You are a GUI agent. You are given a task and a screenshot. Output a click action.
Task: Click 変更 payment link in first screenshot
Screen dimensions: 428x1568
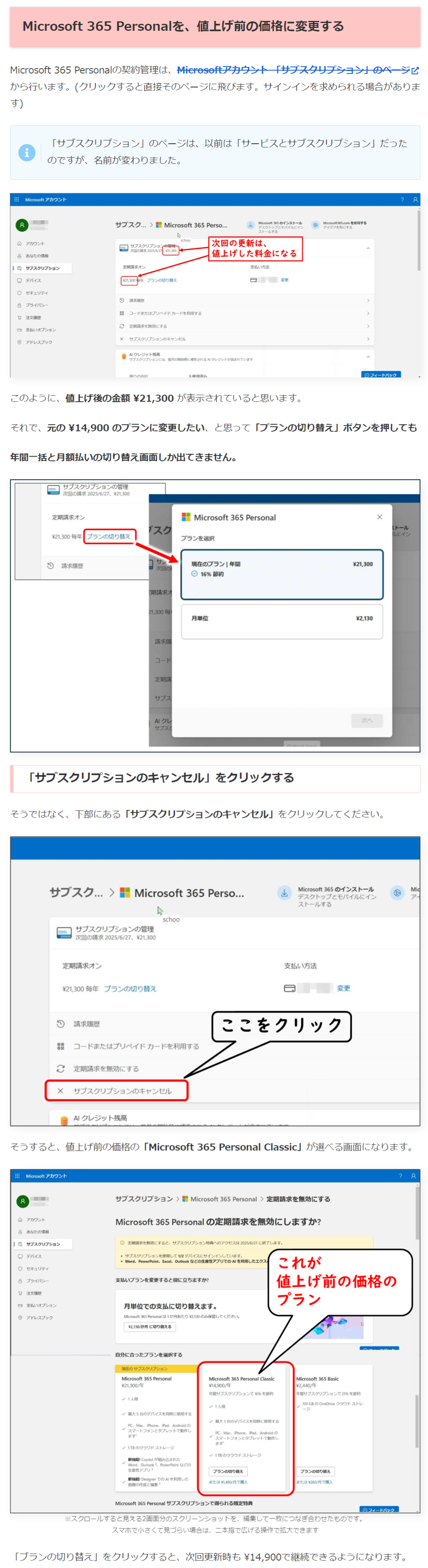[284, 280]
